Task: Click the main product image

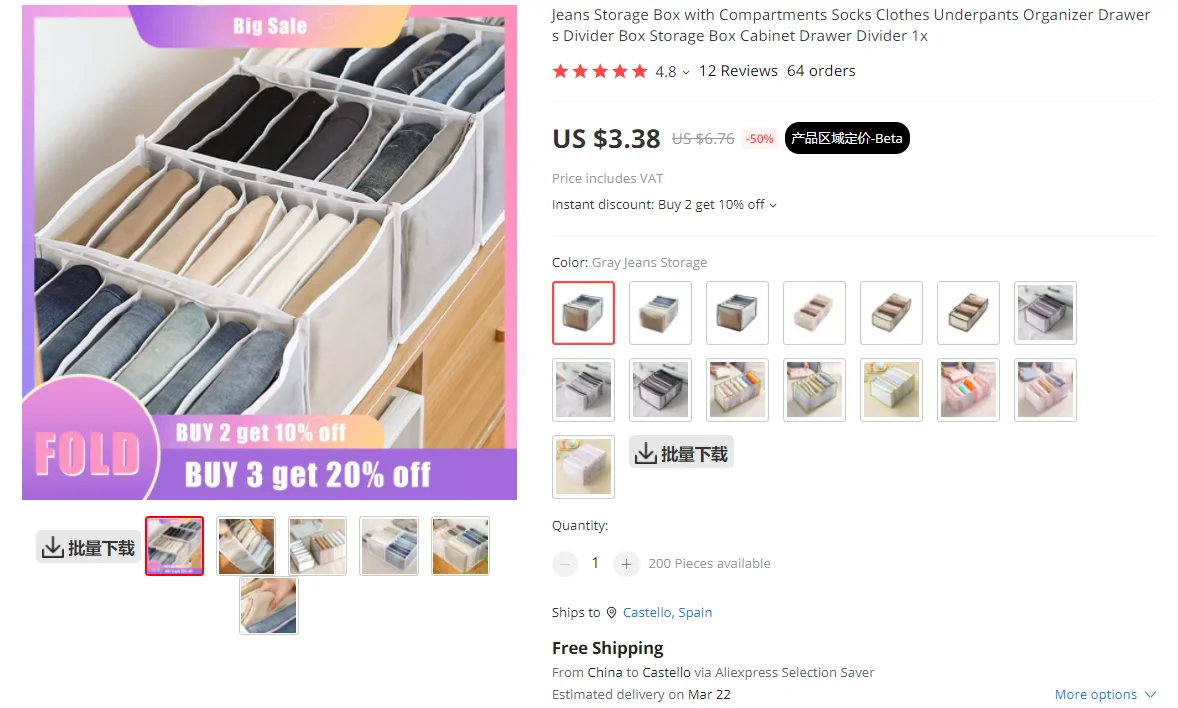Action: click(x=270, y=253)
